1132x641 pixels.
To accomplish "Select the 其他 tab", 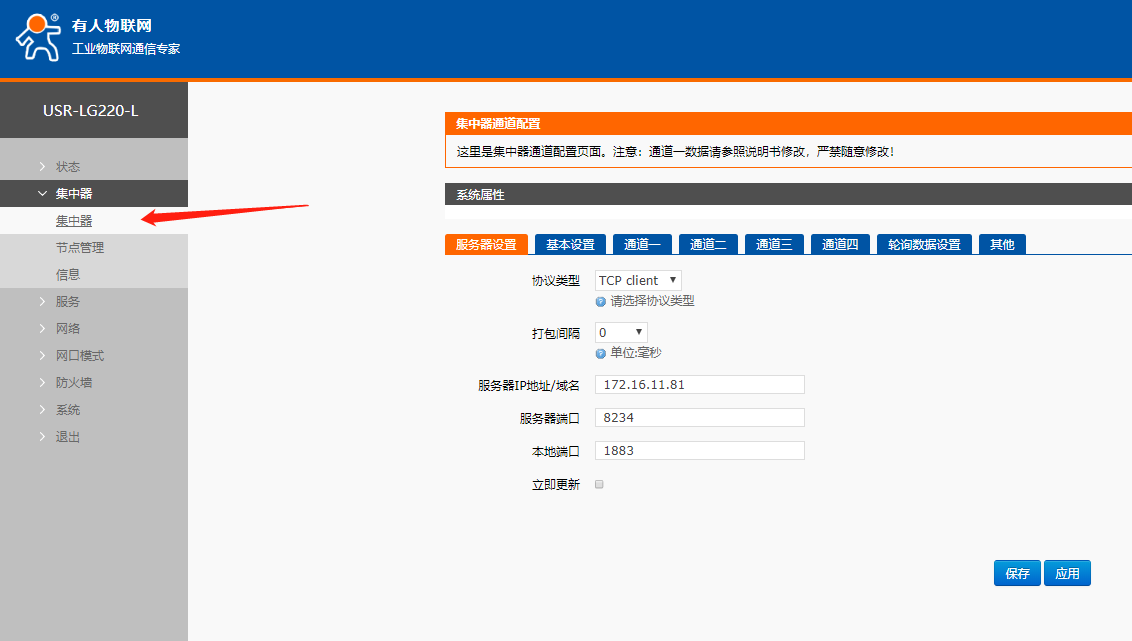I will 1001,245.
